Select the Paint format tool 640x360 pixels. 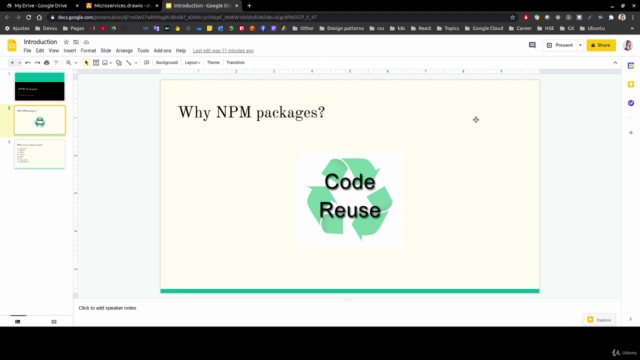(x=56, y=63)
